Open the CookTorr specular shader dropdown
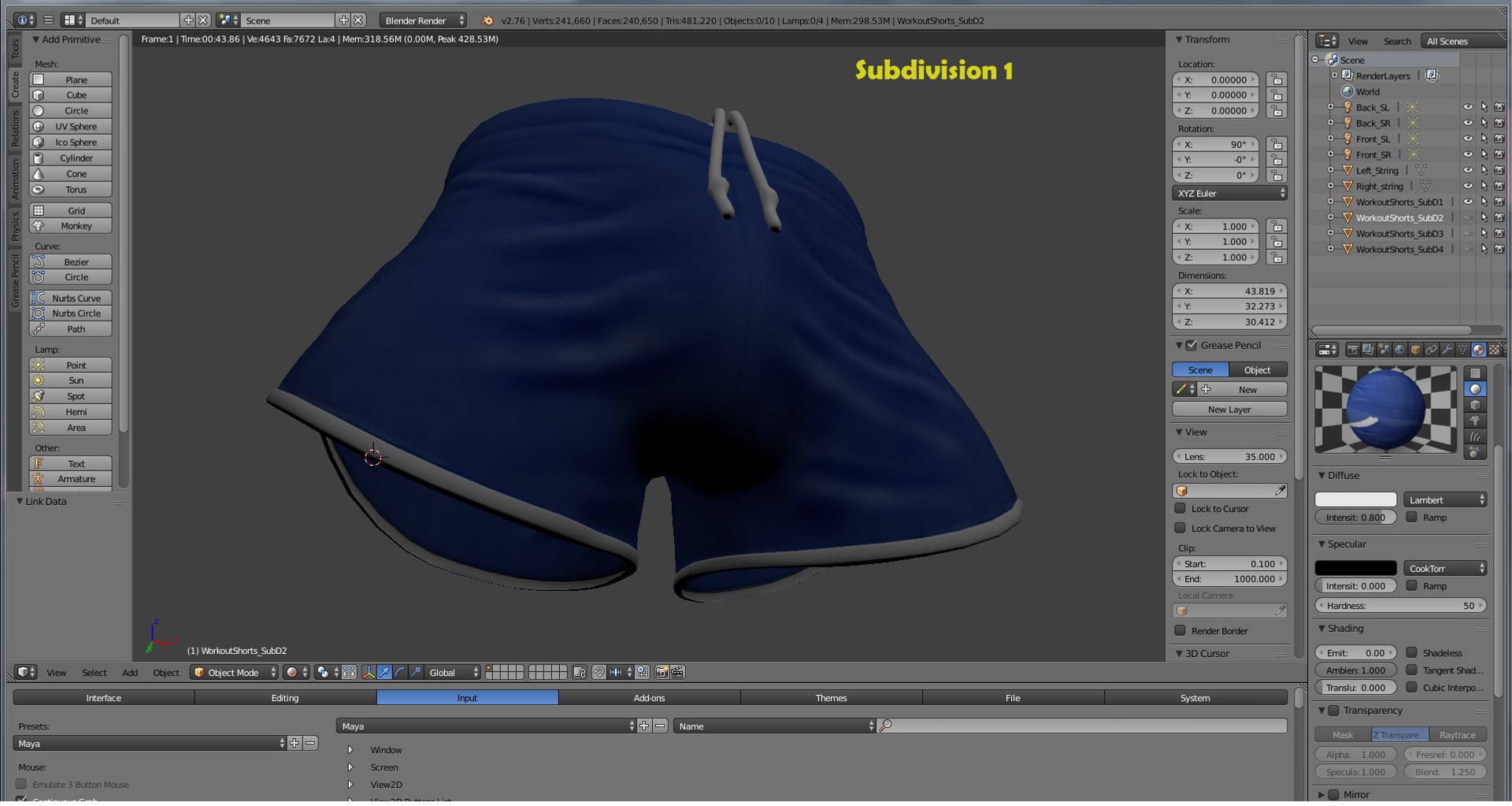 1445,569
